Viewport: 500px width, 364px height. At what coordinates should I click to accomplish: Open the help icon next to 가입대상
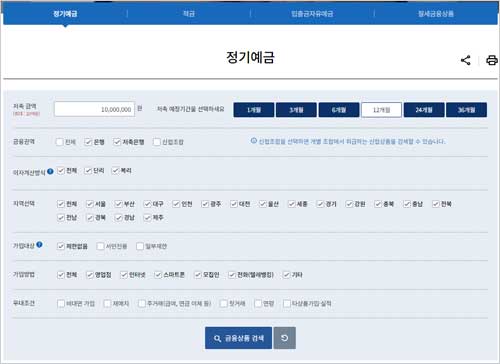[x=39, y=245]
